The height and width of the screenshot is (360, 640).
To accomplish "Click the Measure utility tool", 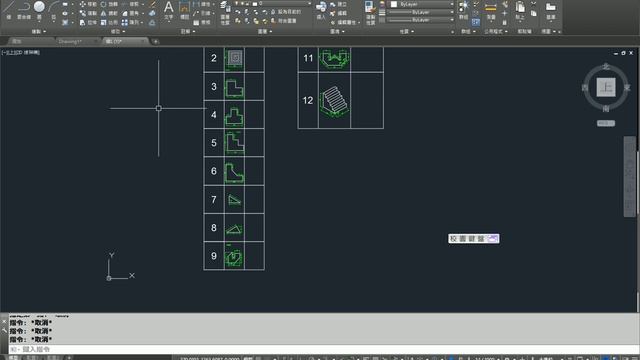I will click(x=491, y=10).
